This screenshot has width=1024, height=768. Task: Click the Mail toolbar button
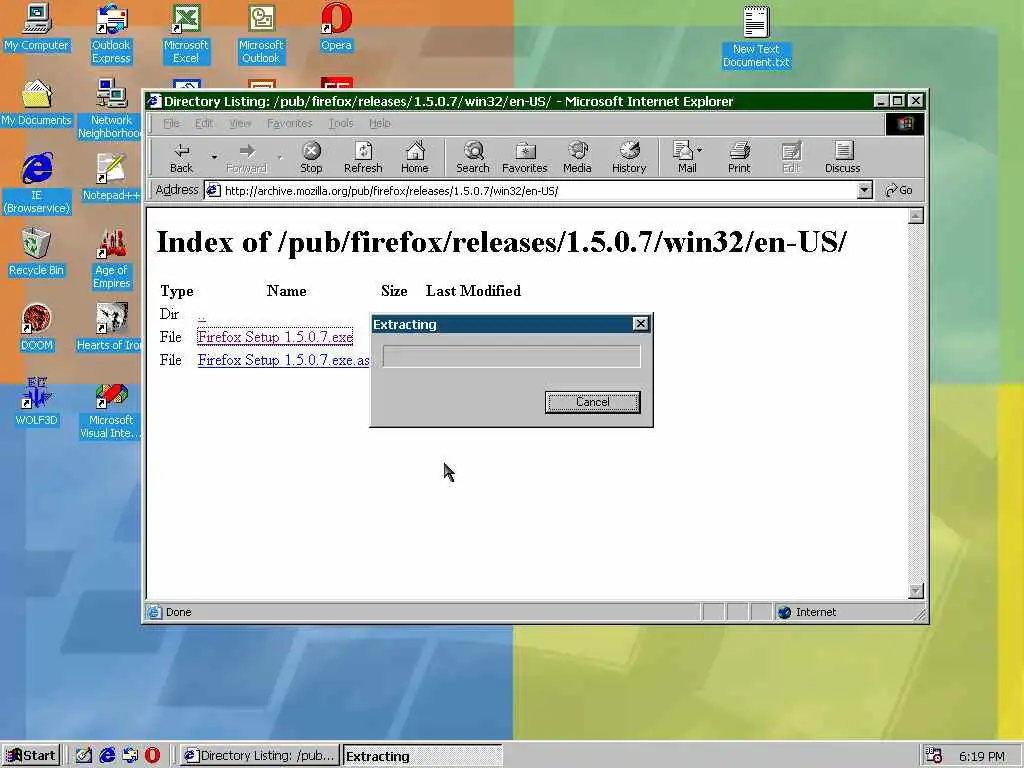(x=687, y=157)
